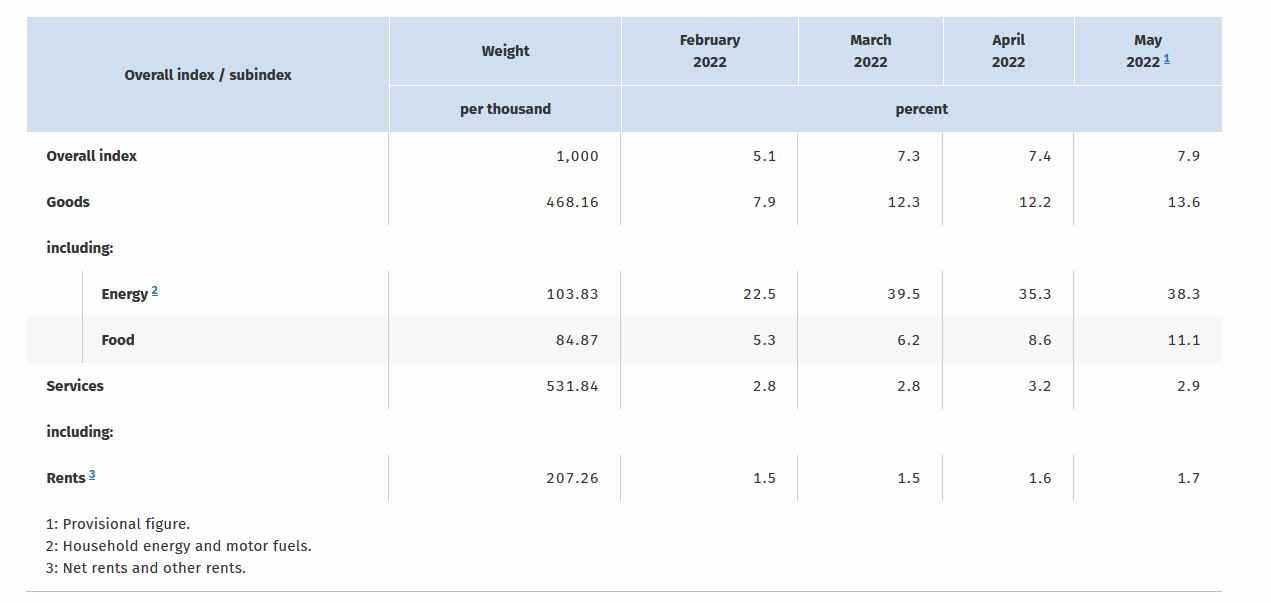This screenshot has height=603, width=1271.
Task: Click the Weight column header
Action: click(505, 51)
